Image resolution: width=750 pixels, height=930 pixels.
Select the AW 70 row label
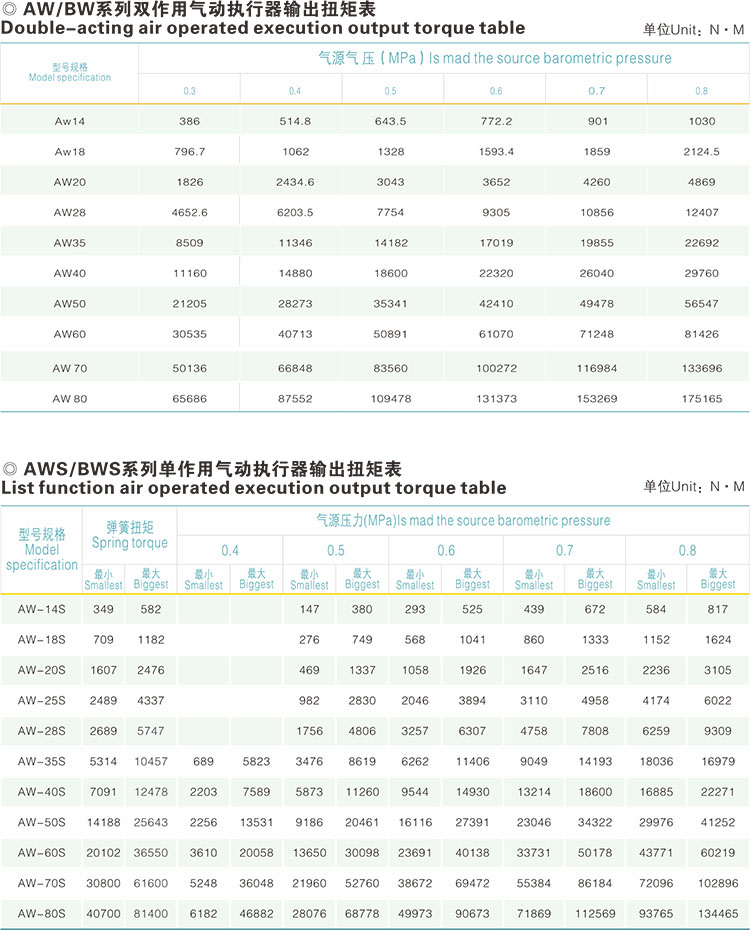69,368
